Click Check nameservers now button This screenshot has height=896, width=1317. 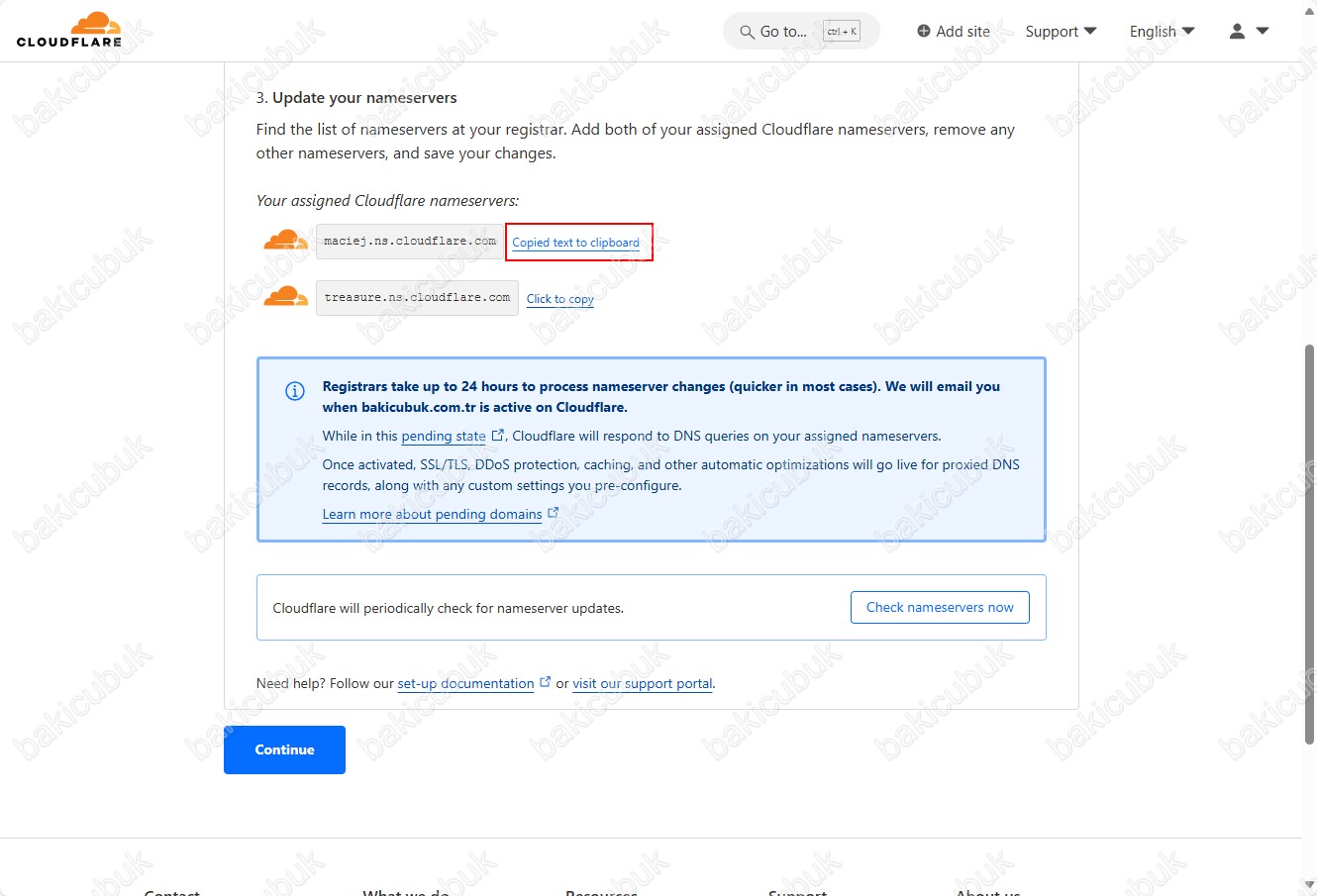(x=940, y=607)
